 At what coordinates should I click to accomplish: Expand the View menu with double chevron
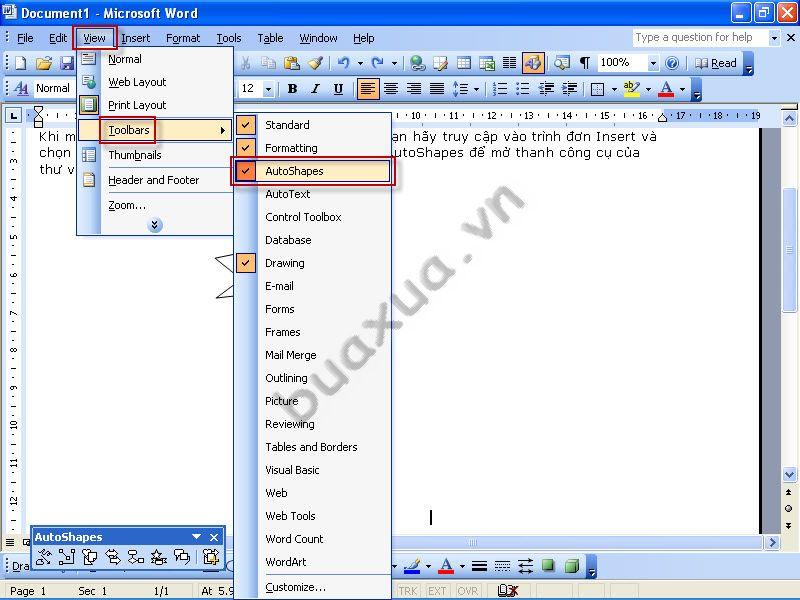(155, 225)
